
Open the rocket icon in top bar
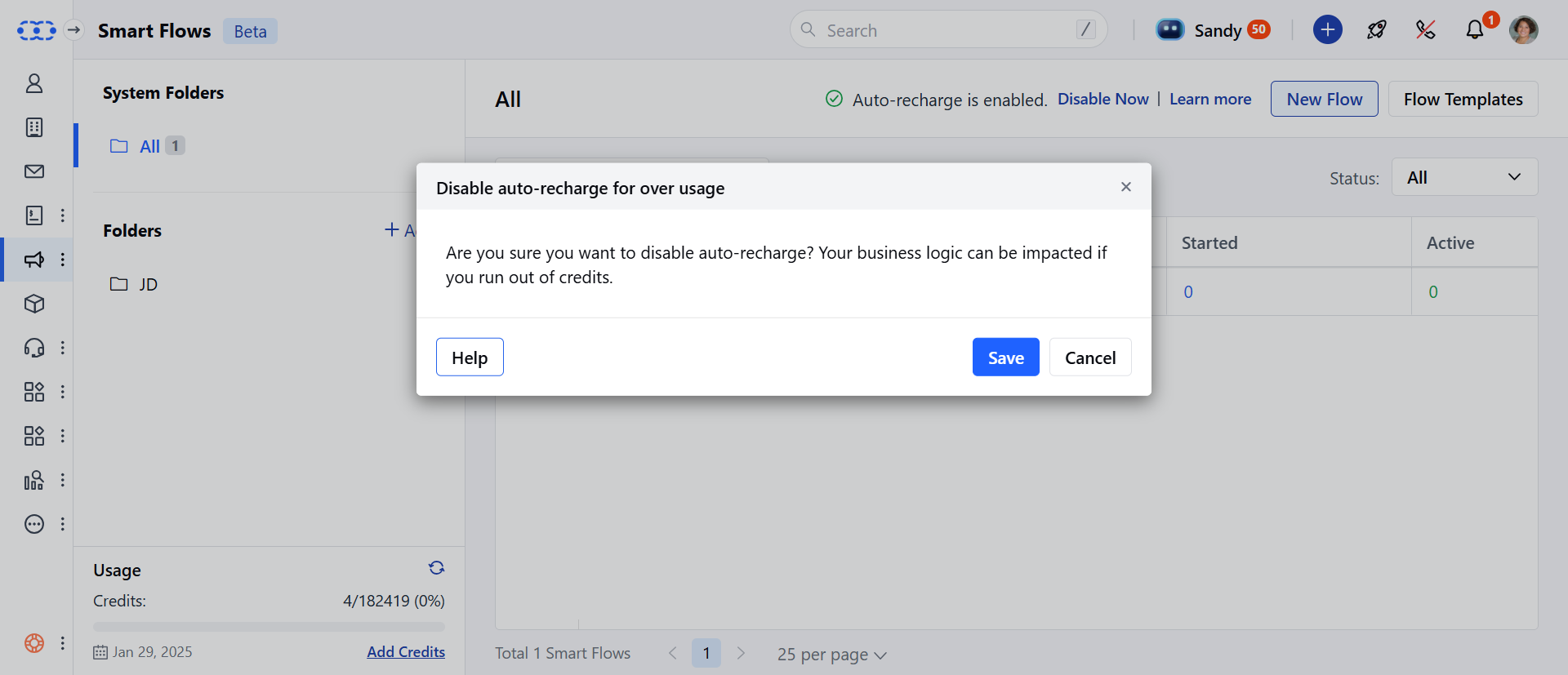coord(1376,30)
